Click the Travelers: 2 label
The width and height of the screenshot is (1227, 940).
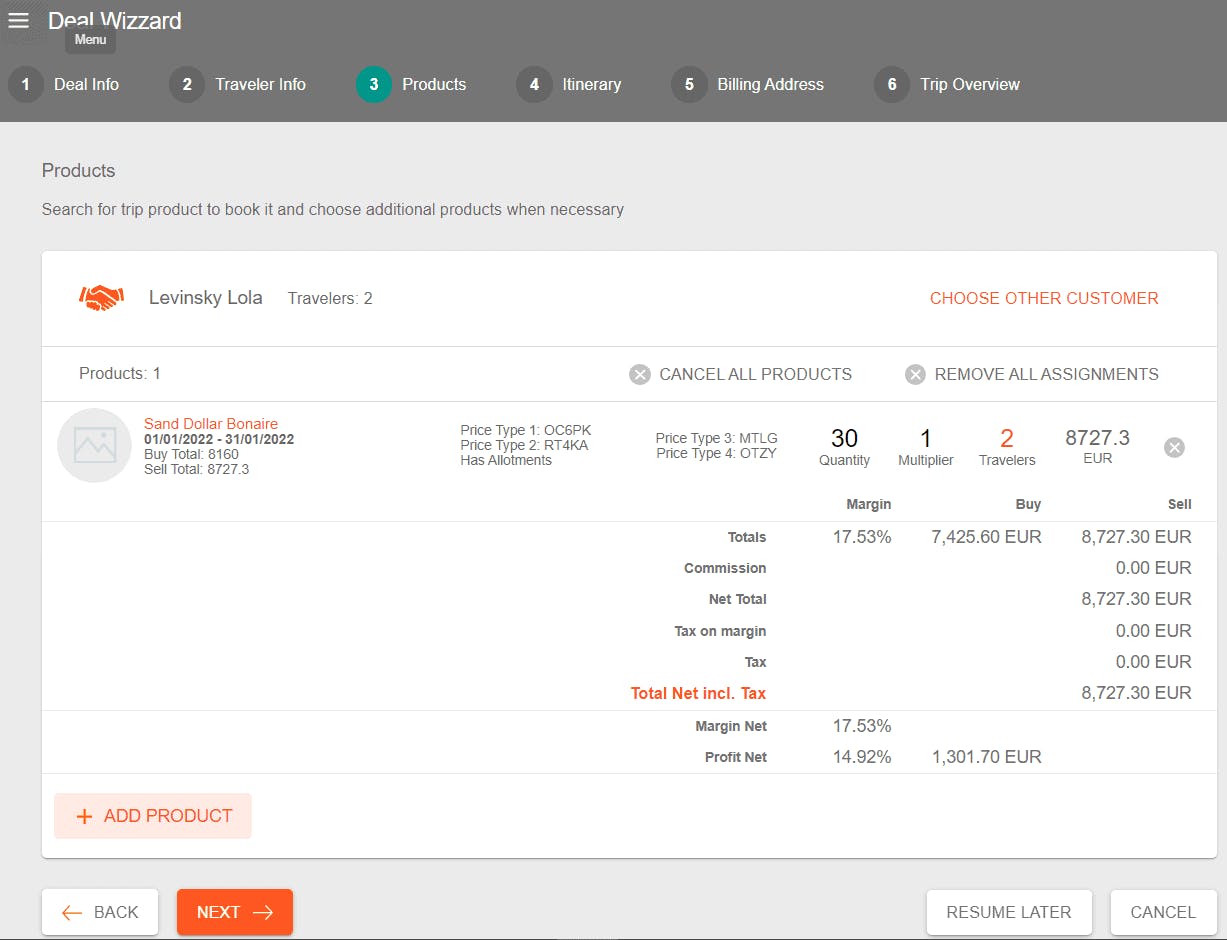point(330,298)
